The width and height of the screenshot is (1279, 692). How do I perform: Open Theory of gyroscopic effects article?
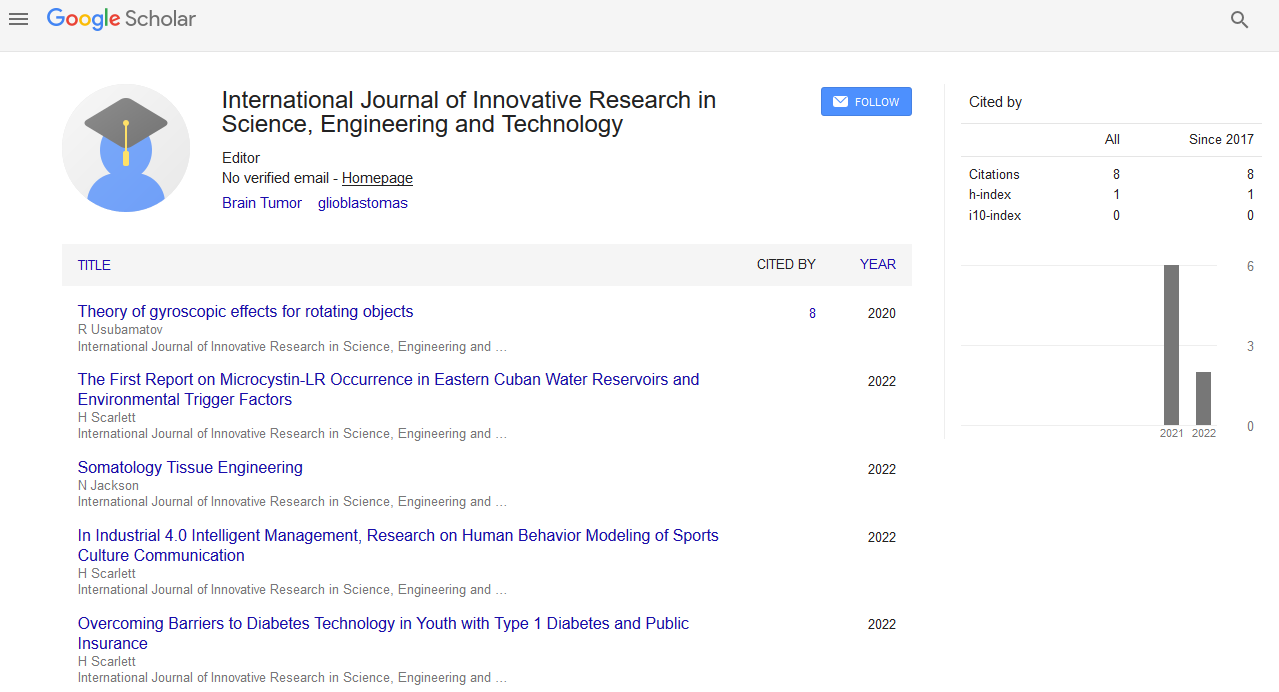pos(245,312)
